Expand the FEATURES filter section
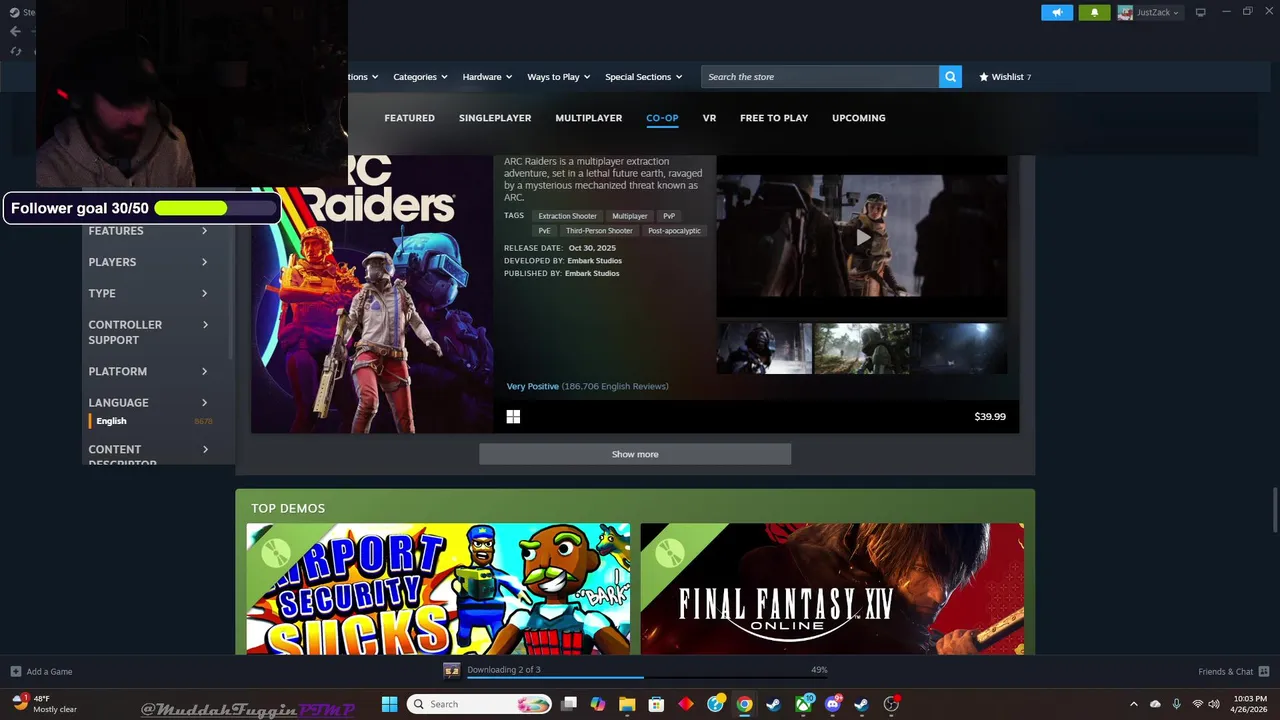This screenshot has height=720, width=1280. pyautogui.click(x=148, y=231)
